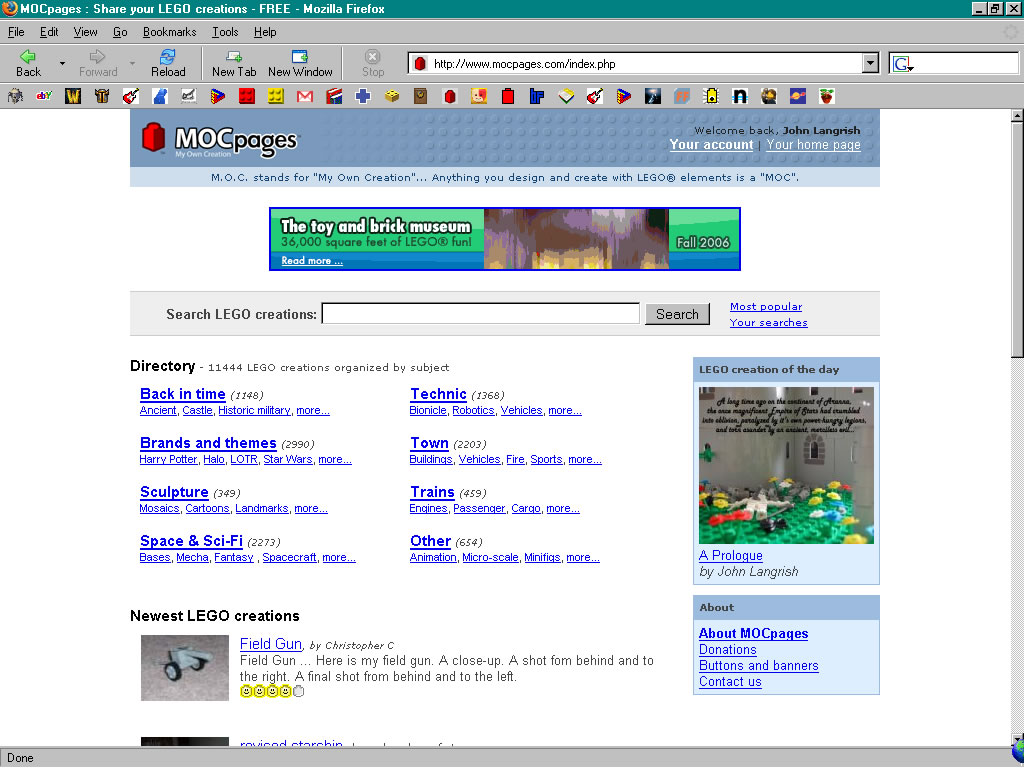Open the Brands and themes category

(x=208, y=443)
